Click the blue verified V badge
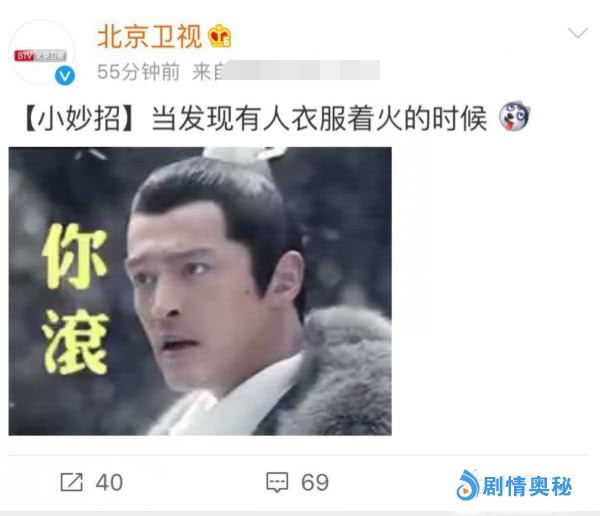The width and height of the screenshot is (600, 516). click(x=65, y=76)
